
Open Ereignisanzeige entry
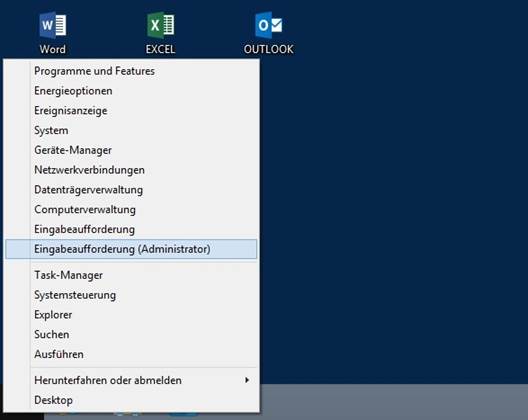coord(131,110)
